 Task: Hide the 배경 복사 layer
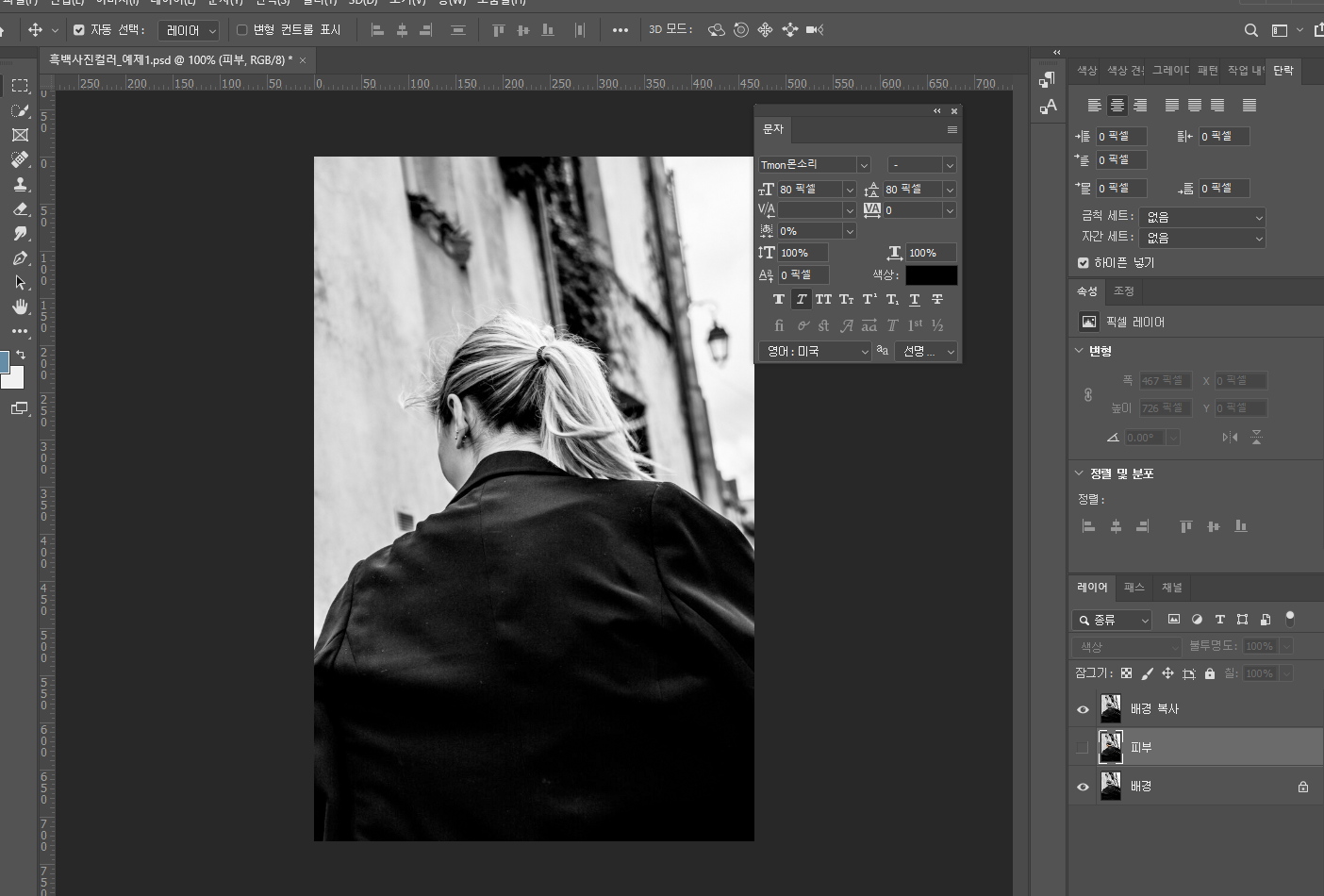[1083, 709]
